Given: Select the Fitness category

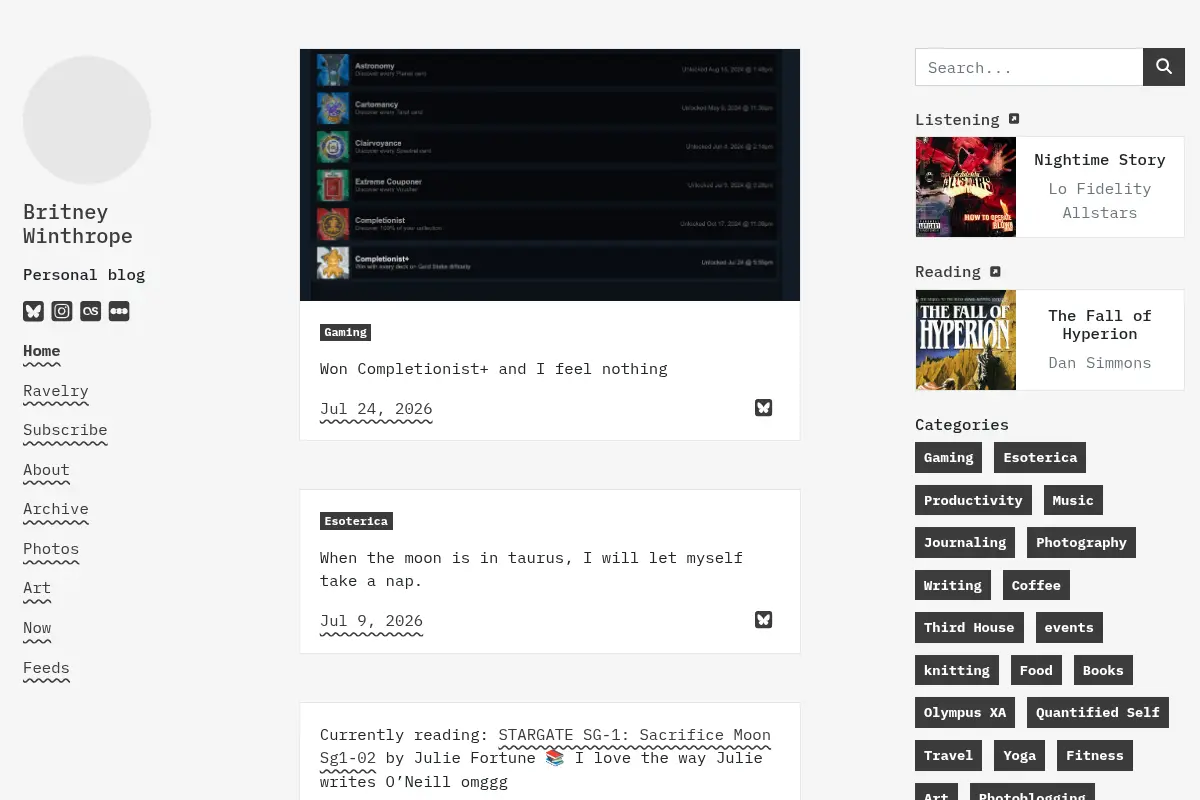Looking at the screenshot, I should 1094,755.
